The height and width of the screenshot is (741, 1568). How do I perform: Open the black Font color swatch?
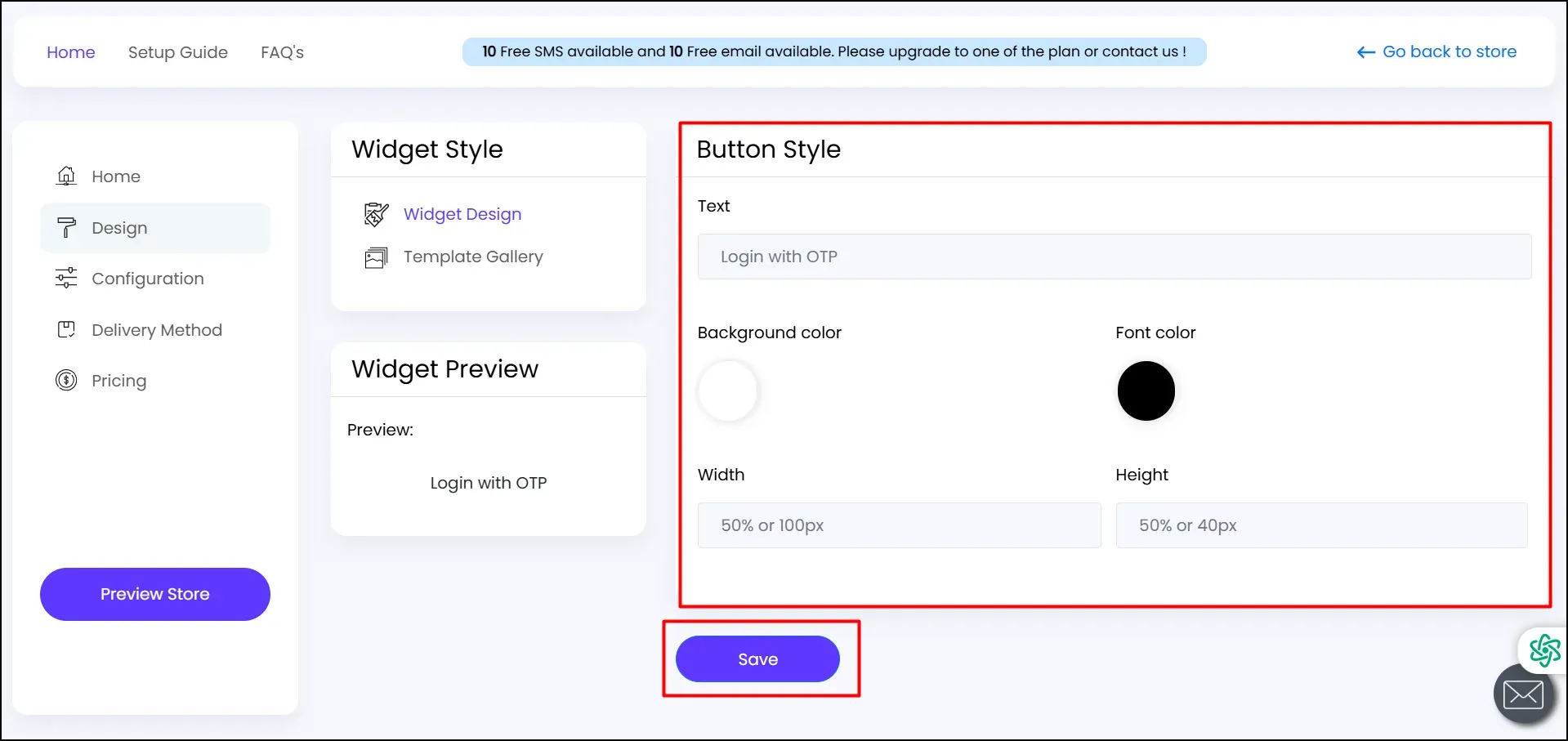[x=1145, y=391]
